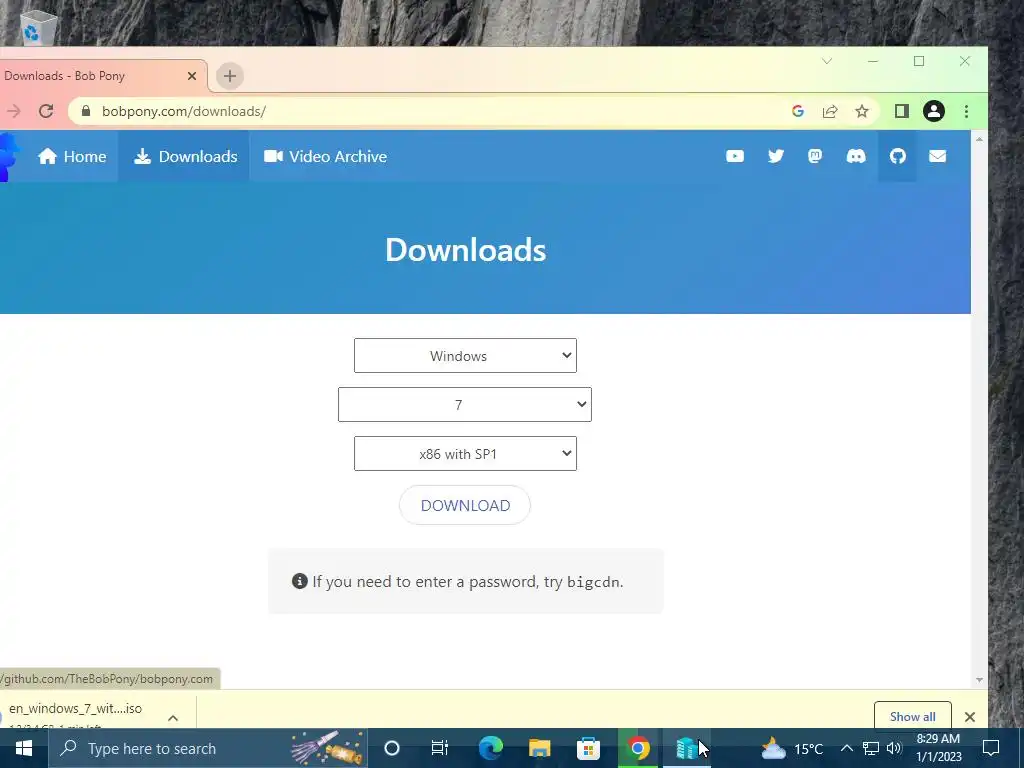This screenshot has width=1024, height=768.
Task: Toggle the Chrome side panel icon
Action: 902,111
